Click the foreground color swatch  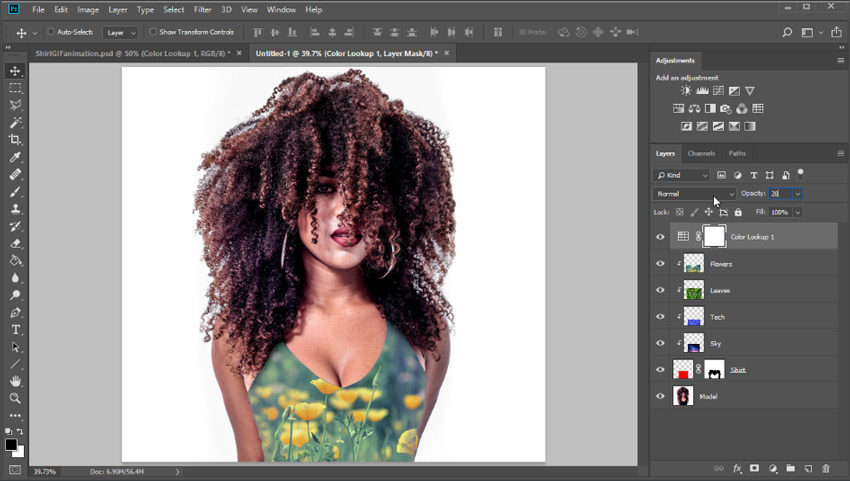11,445
